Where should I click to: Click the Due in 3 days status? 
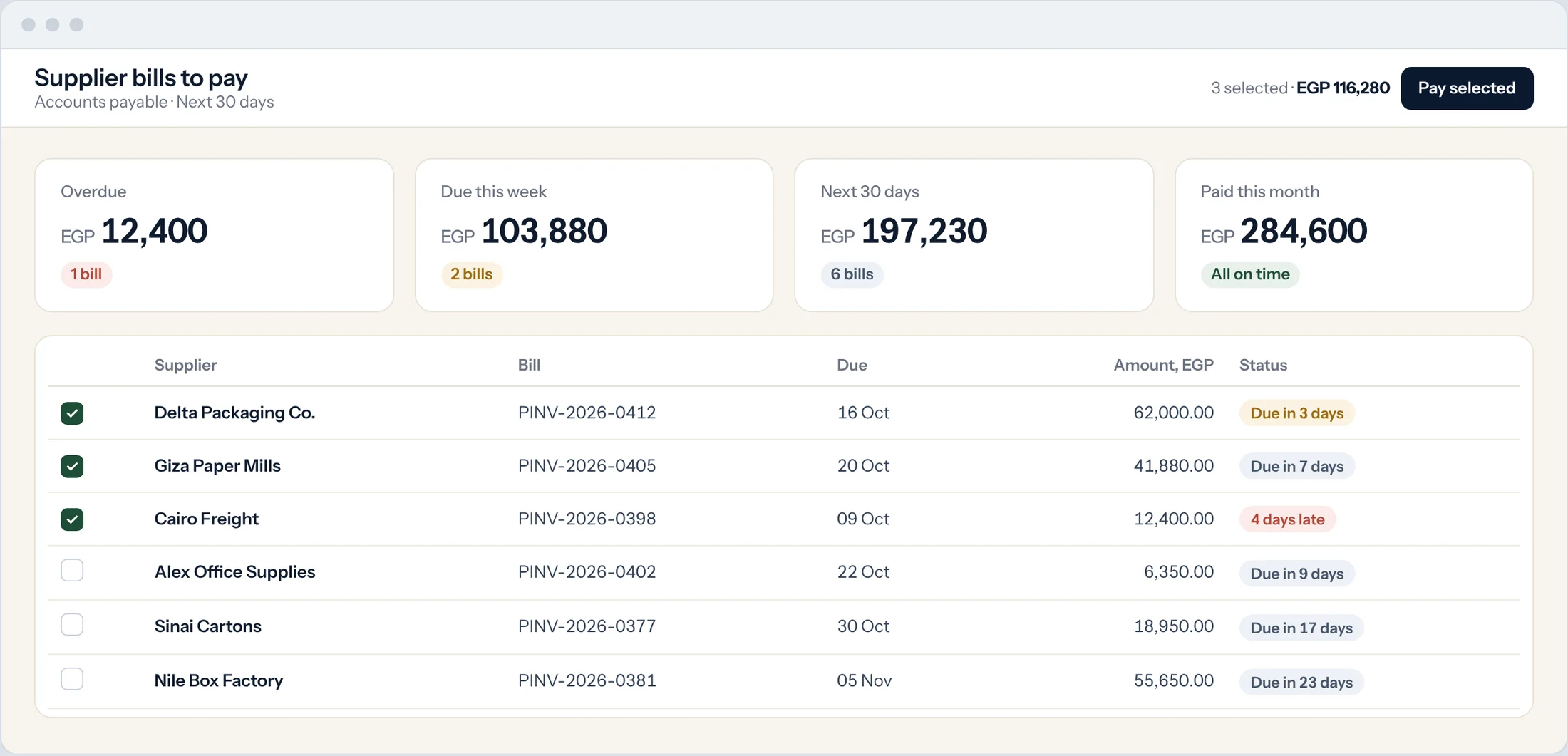click(1296, 413)
